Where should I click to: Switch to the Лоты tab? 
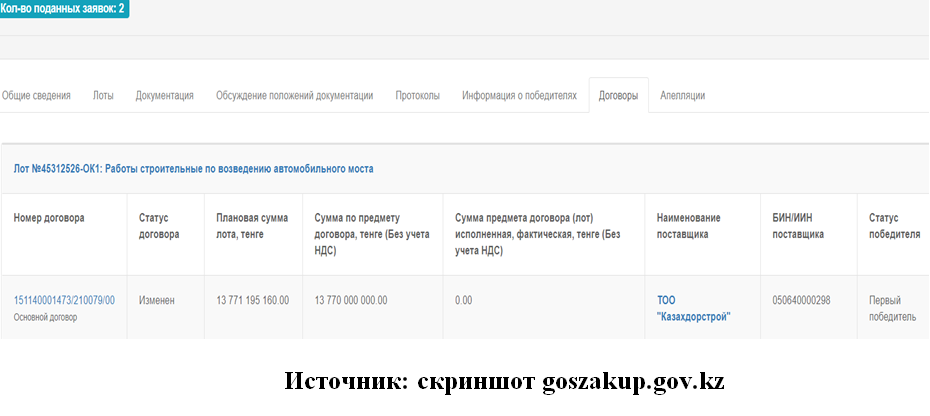tap(103, 96)
